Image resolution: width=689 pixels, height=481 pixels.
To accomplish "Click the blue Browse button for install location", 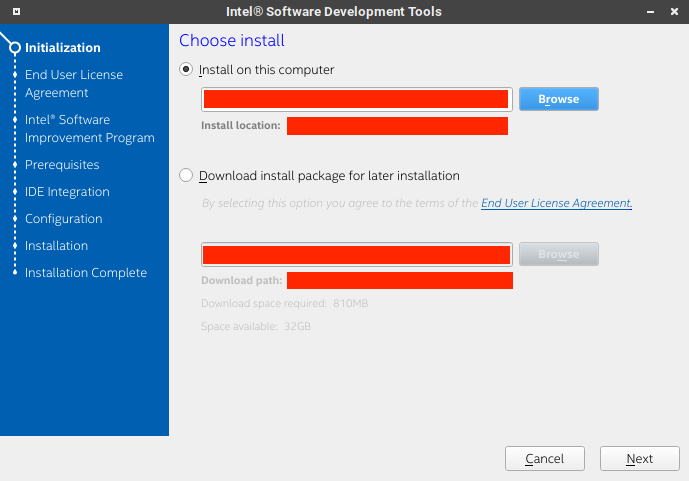I will pos(558,99).
